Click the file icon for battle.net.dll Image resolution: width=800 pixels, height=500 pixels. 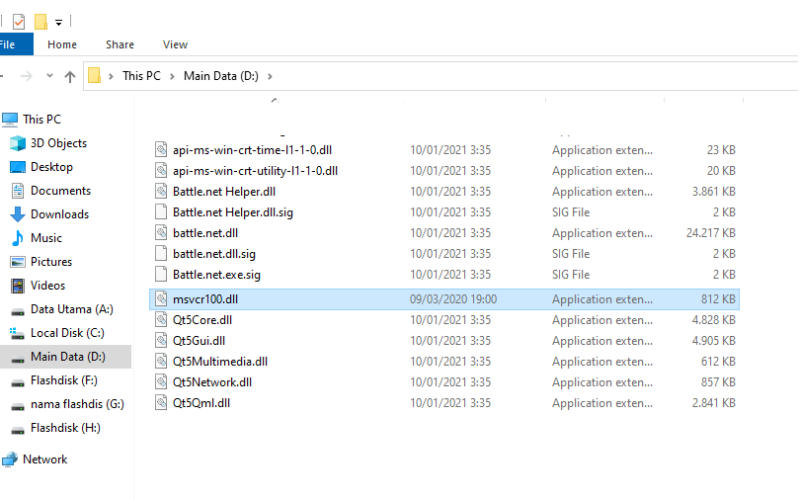161,233
